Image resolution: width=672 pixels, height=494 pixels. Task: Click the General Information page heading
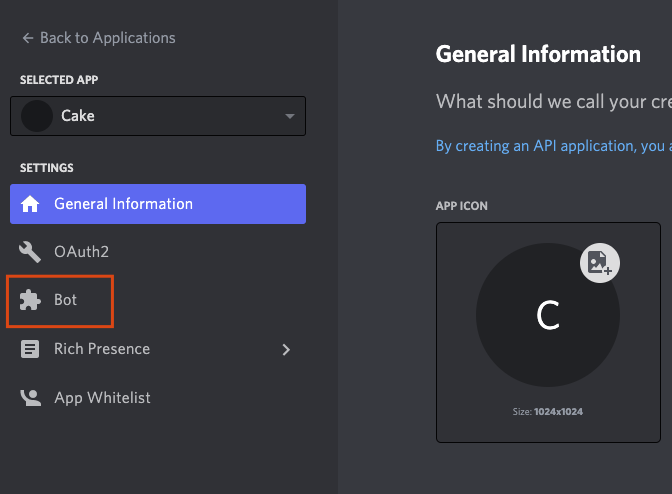pos(538,54)
